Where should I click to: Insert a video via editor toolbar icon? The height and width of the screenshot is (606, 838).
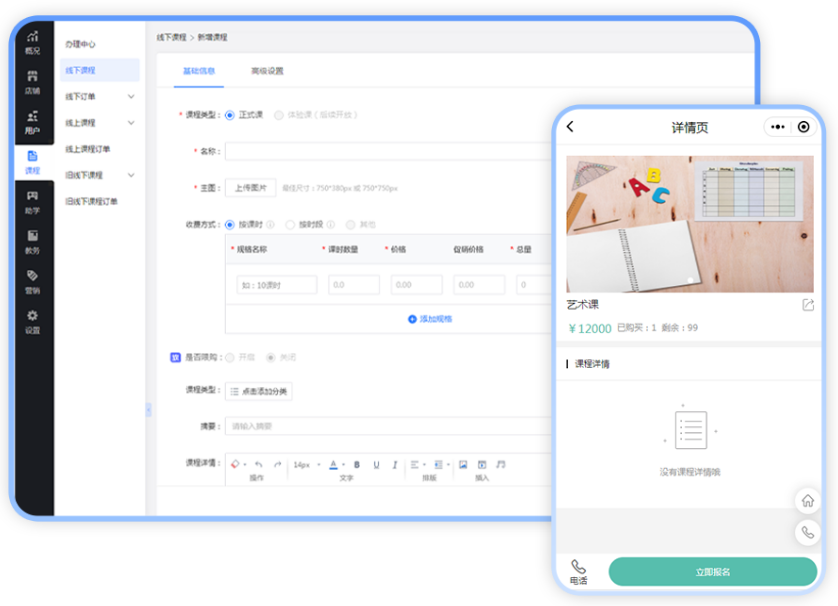tap(482, 464)
